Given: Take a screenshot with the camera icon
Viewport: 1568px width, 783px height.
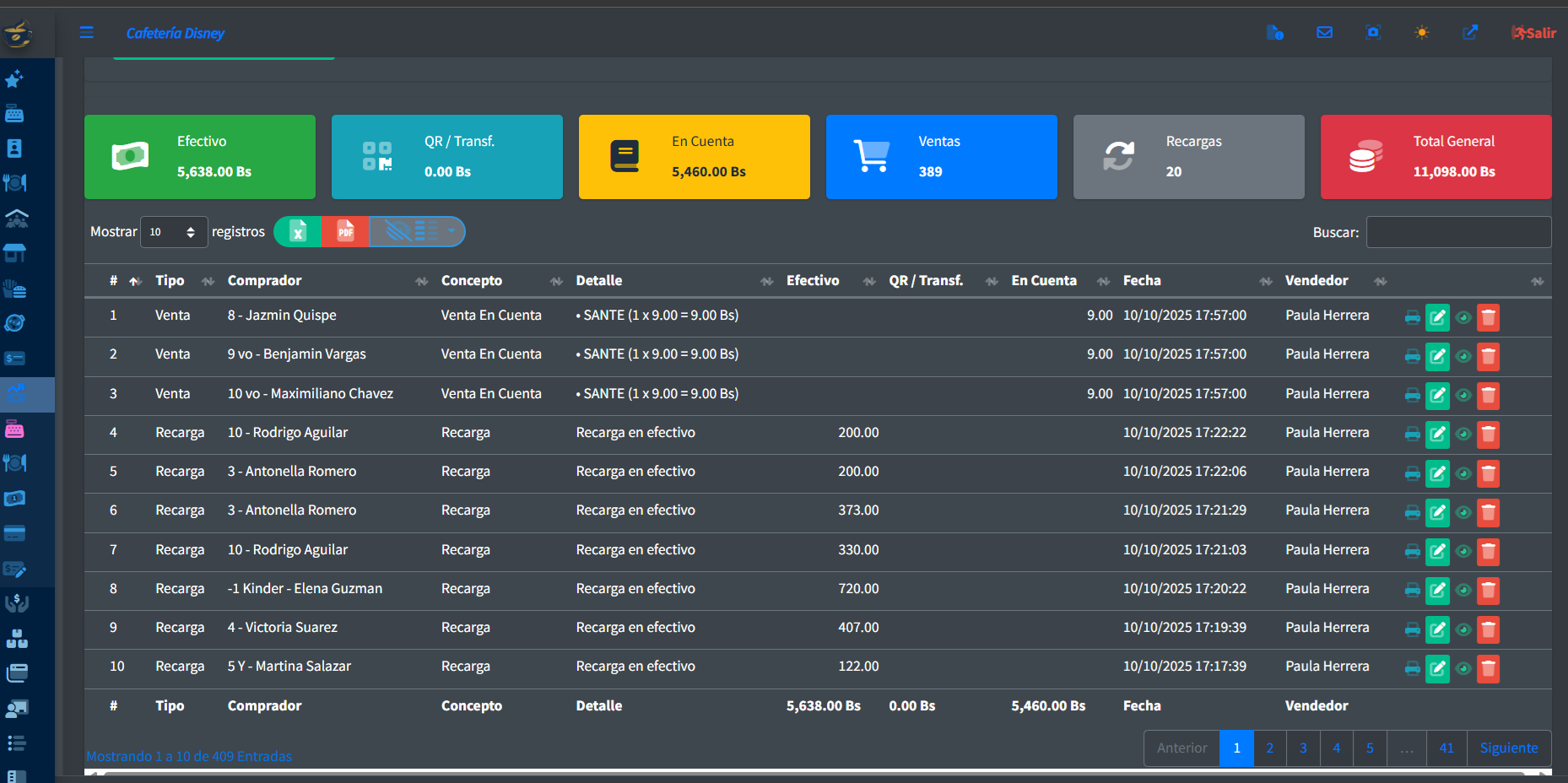Looking at the screenshot, I should click(x=1373, y=33).
